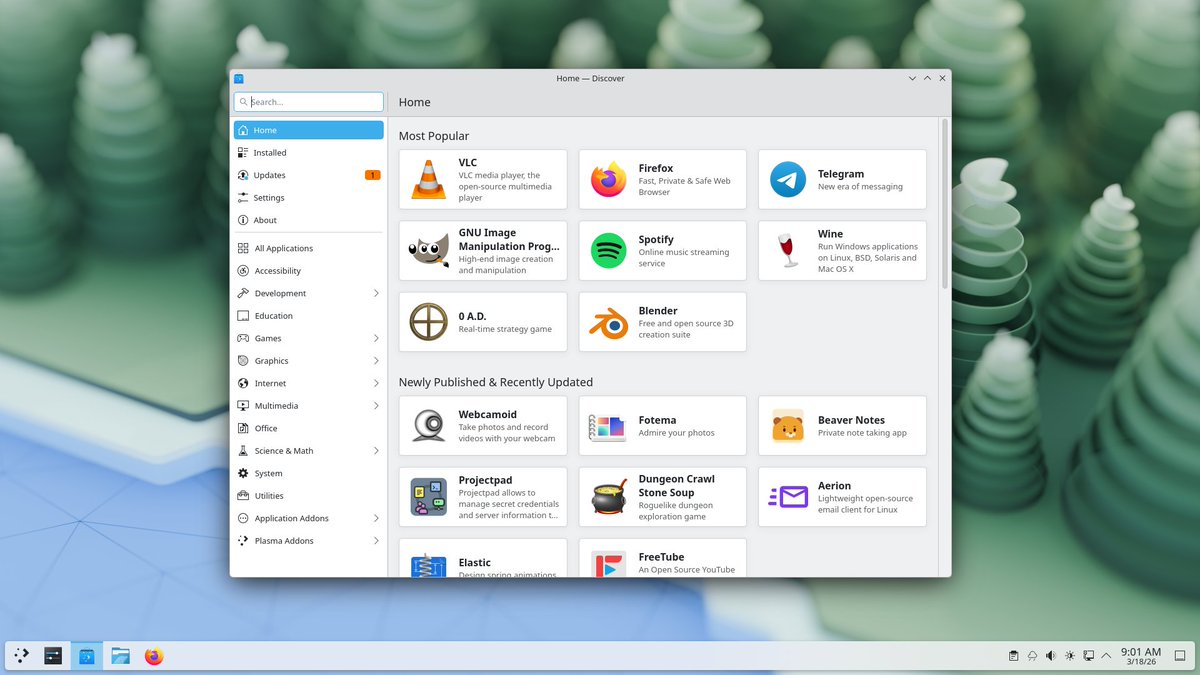
Task: Open the Firefox app card
Action: click(663, 180)
